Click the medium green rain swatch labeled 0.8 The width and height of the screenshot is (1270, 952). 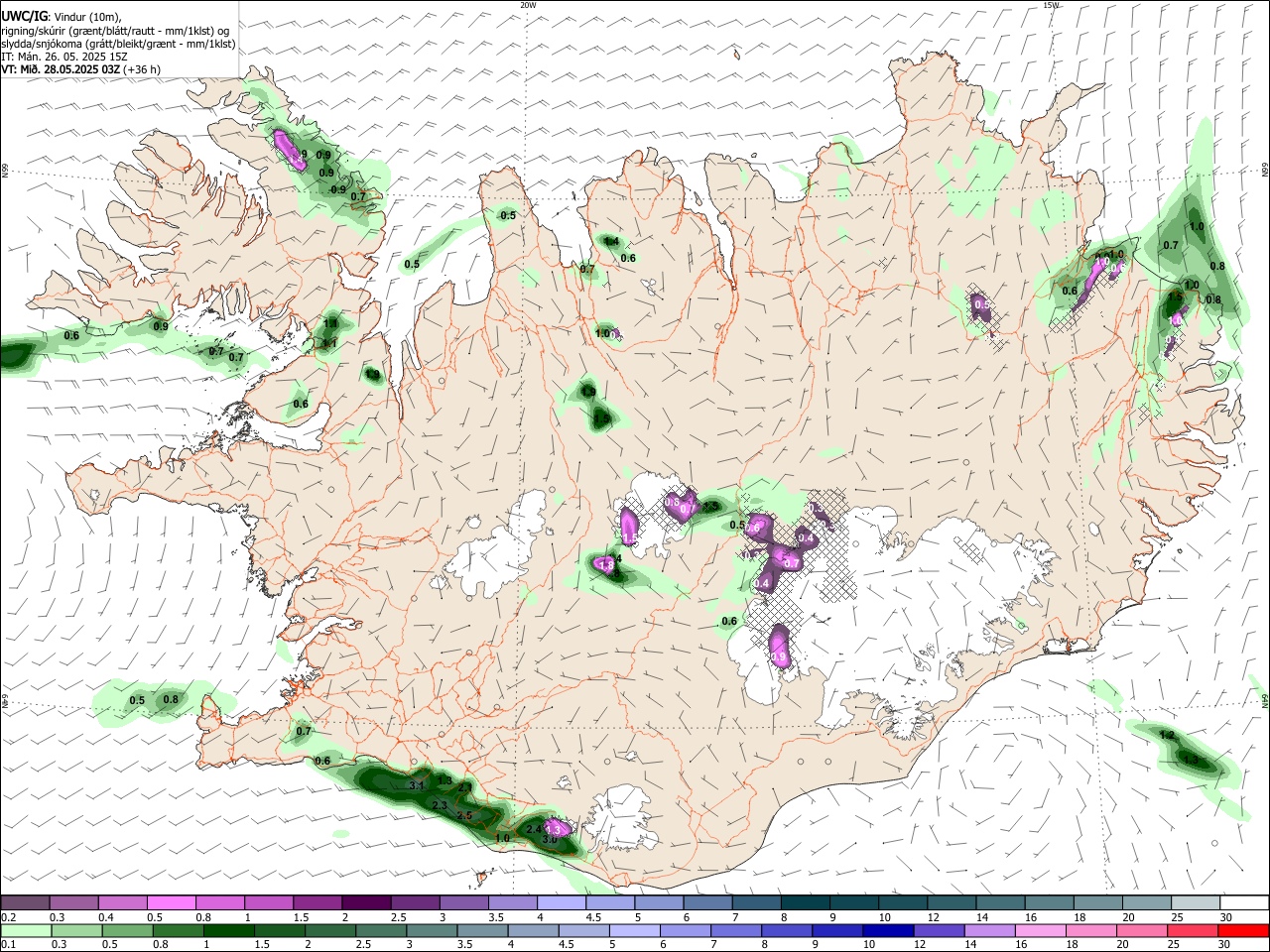click(179, 930)
